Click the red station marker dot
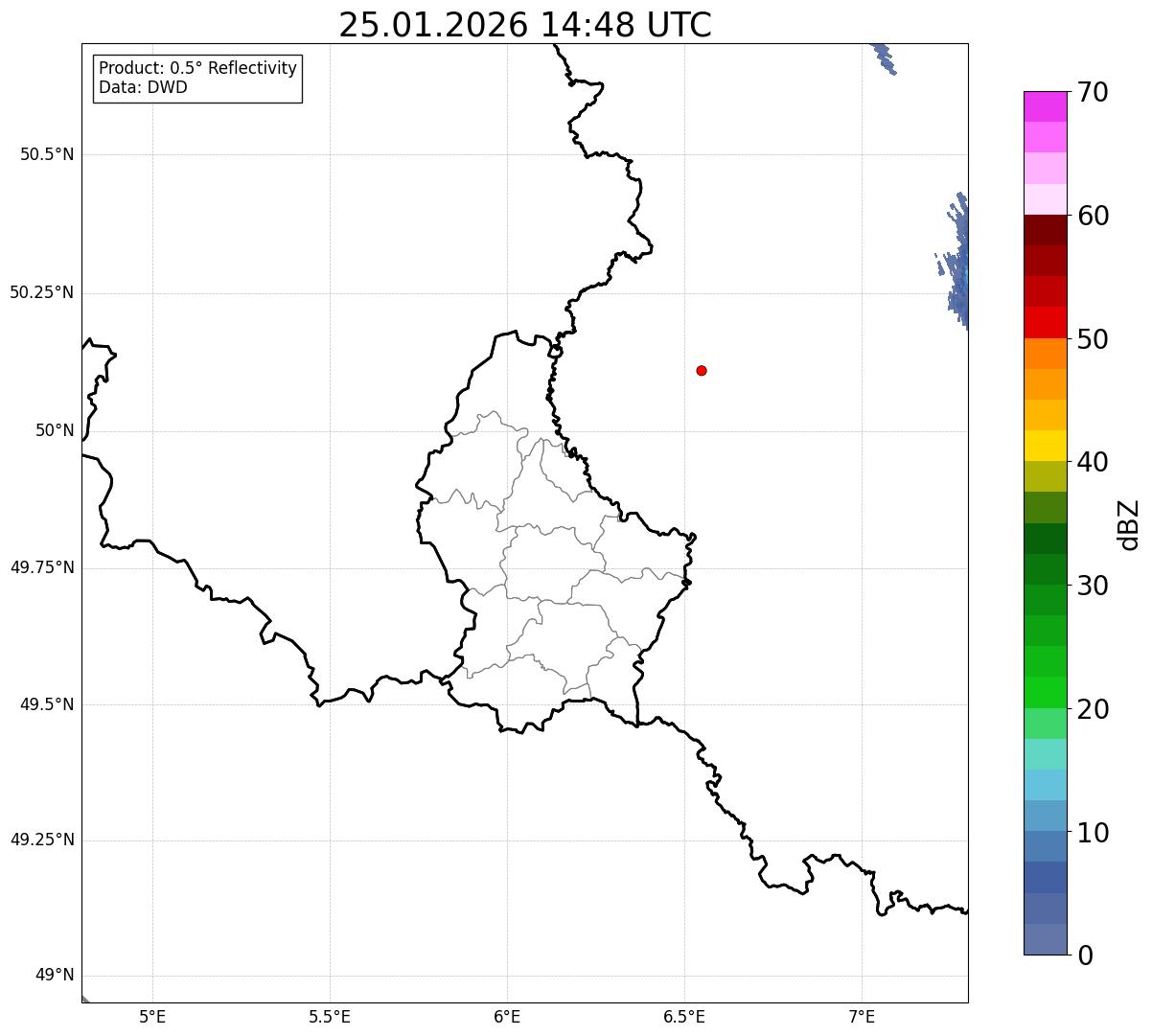This screenshot has height=1036, width=1152. (702, 370)
